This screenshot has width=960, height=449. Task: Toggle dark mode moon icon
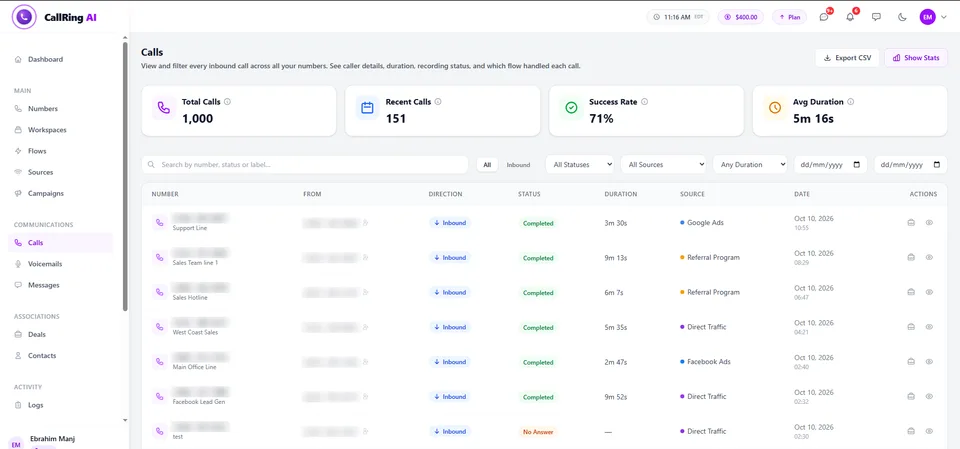902,17
